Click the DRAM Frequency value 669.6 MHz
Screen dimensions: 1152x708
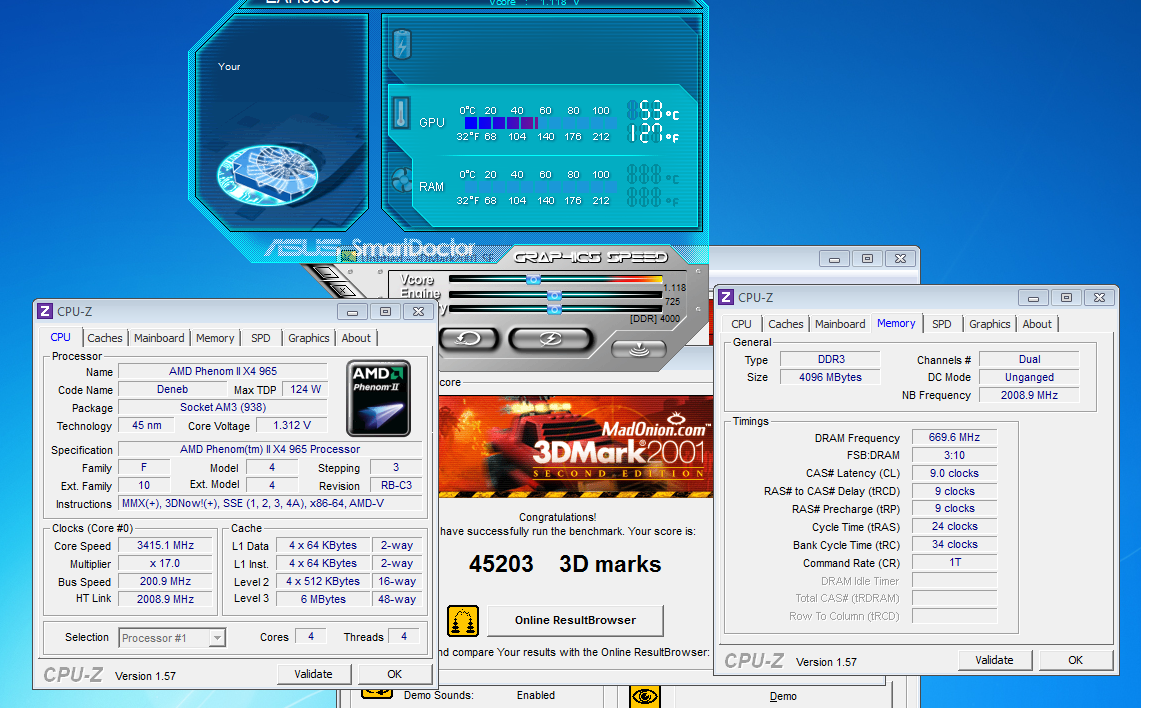[x=954, y=438]
